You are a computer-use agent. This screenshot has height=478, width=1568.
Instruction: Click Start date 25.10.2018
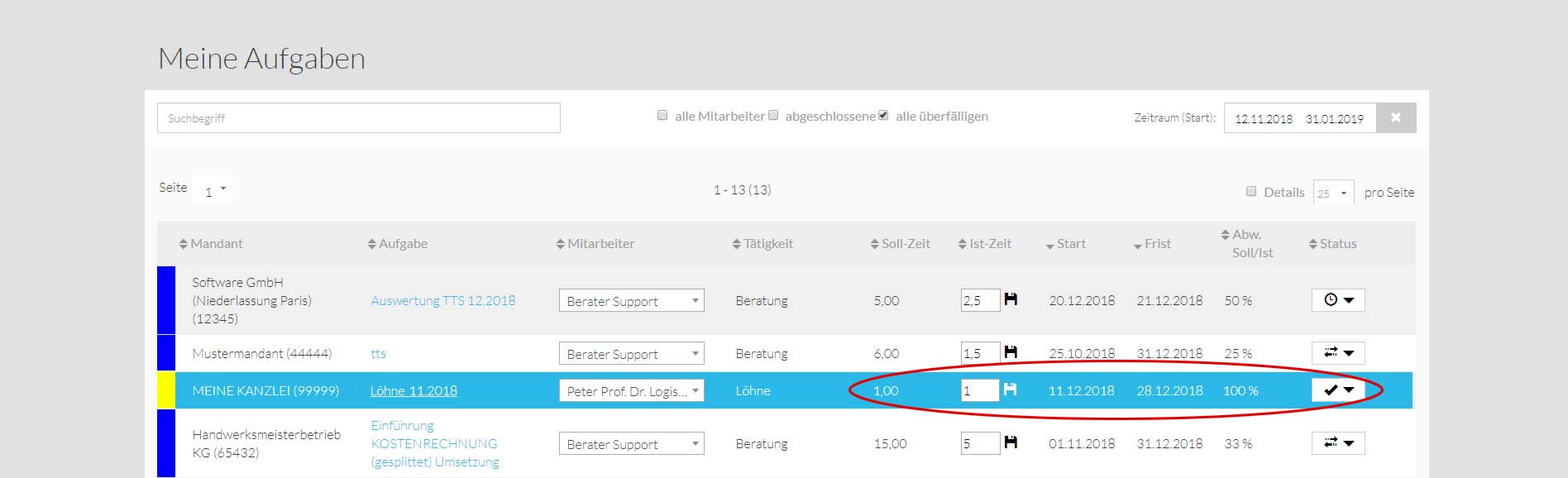[x=1082, y=353]
